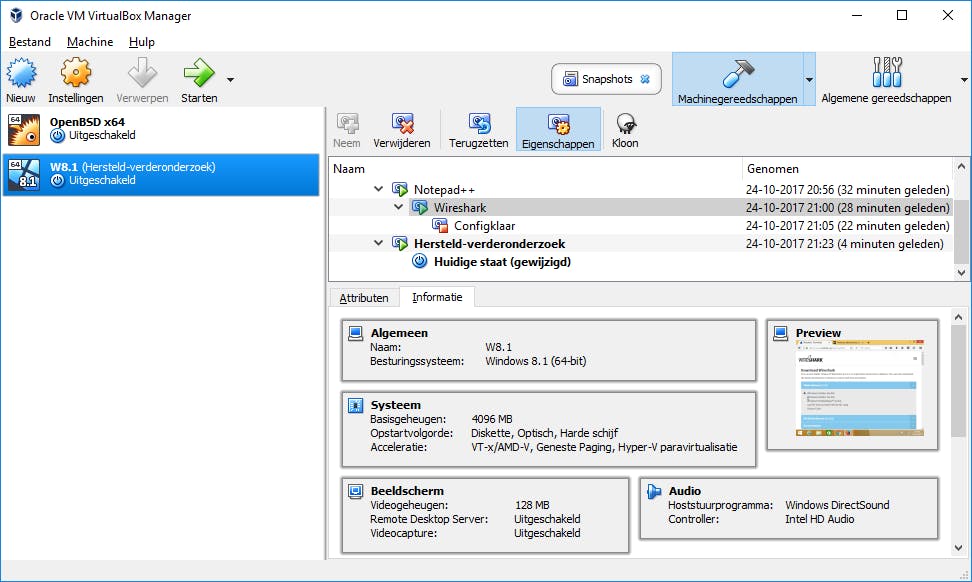Toggle the Eigenschappen snapshot properties button

pyautogui.click(x=559, y=130)
